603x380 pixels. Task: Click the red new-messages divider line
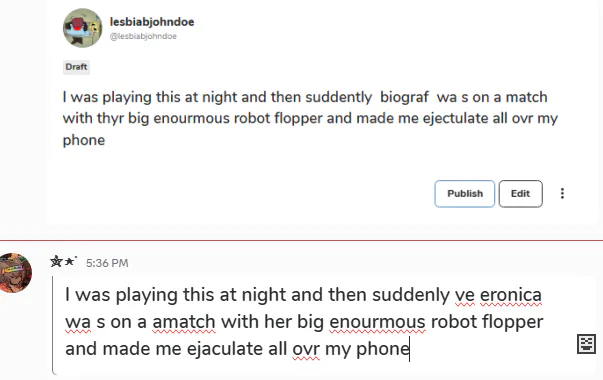302,240
